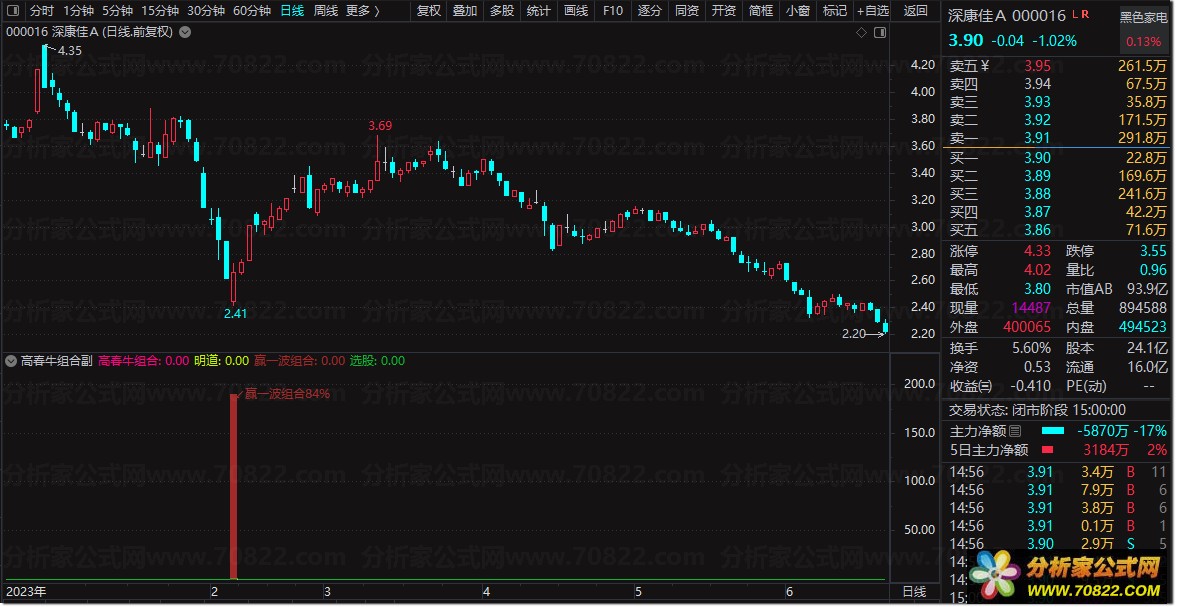Select the 15分钟 period
This screenshot has width=1177, height=607.
coord(160,11)
